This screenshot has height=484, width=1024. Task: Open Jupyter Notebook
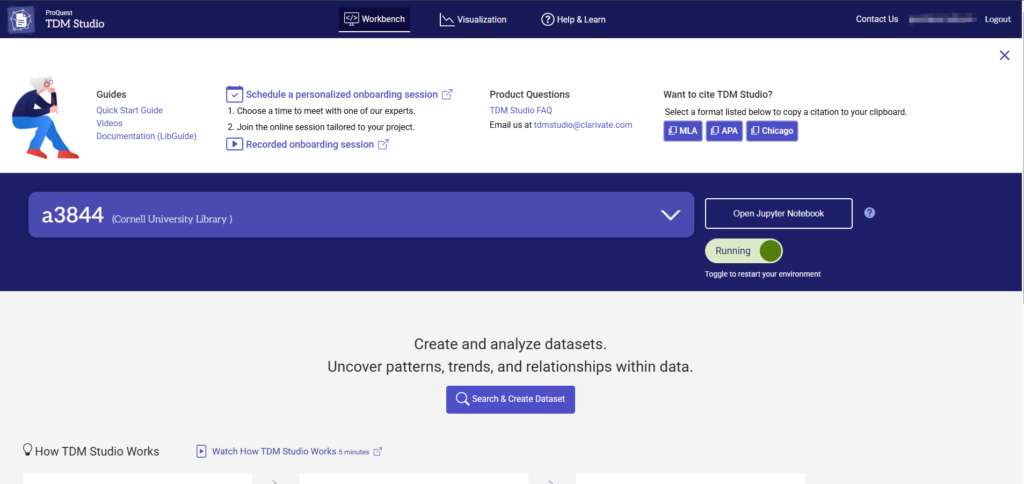point(778,213)
